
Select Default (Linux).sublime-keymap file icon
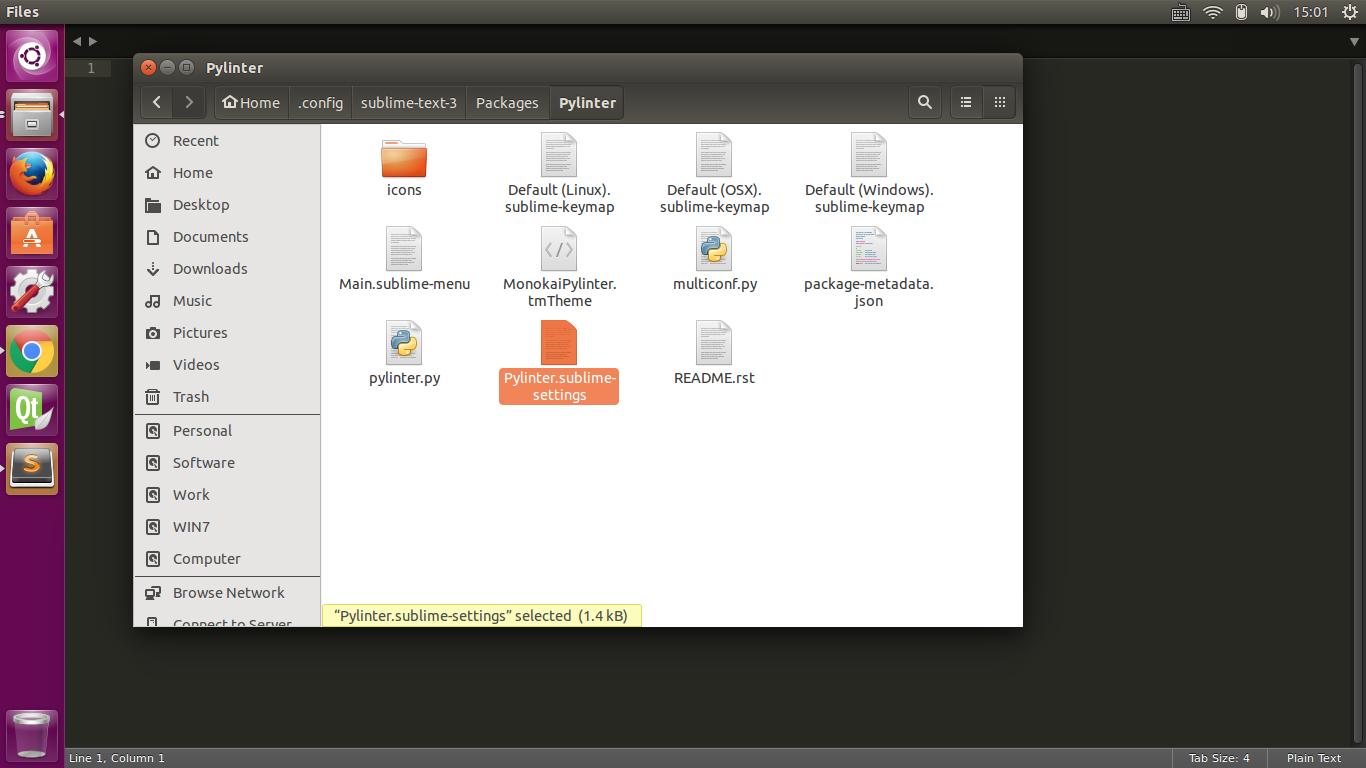559,155
